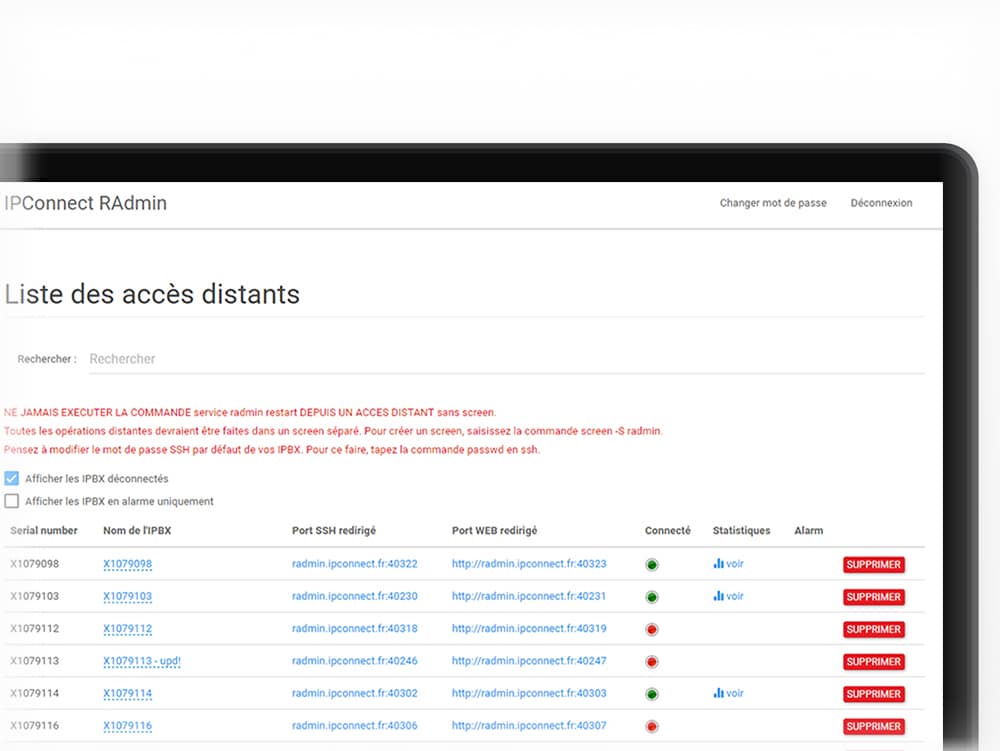1000x751 pixels.
Task: Open IPBX name X1079113 - upd! link
Action: point(142,661)
